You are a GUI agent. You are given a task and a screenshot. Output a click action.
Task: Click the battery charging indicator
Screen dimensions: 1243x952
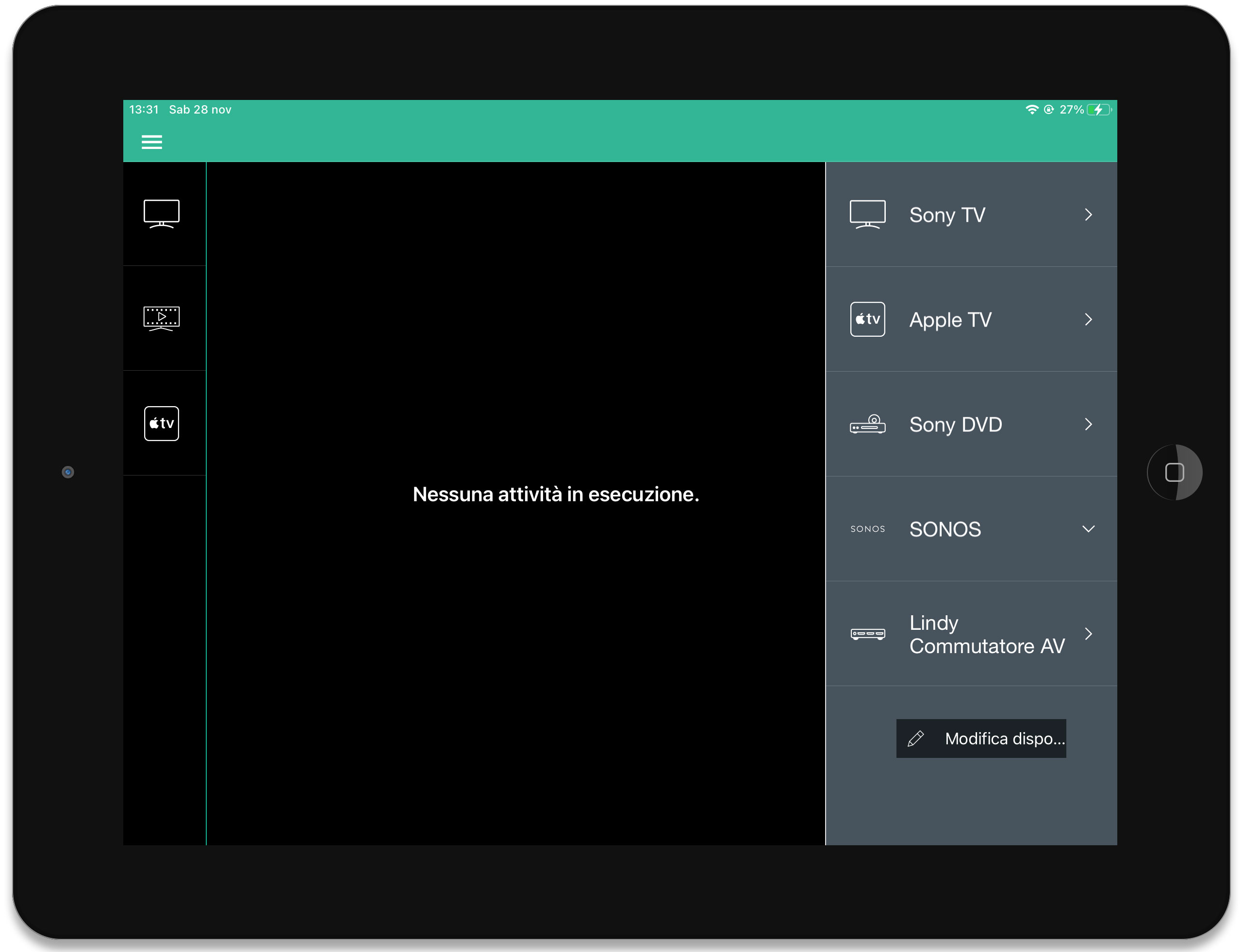1099,109
